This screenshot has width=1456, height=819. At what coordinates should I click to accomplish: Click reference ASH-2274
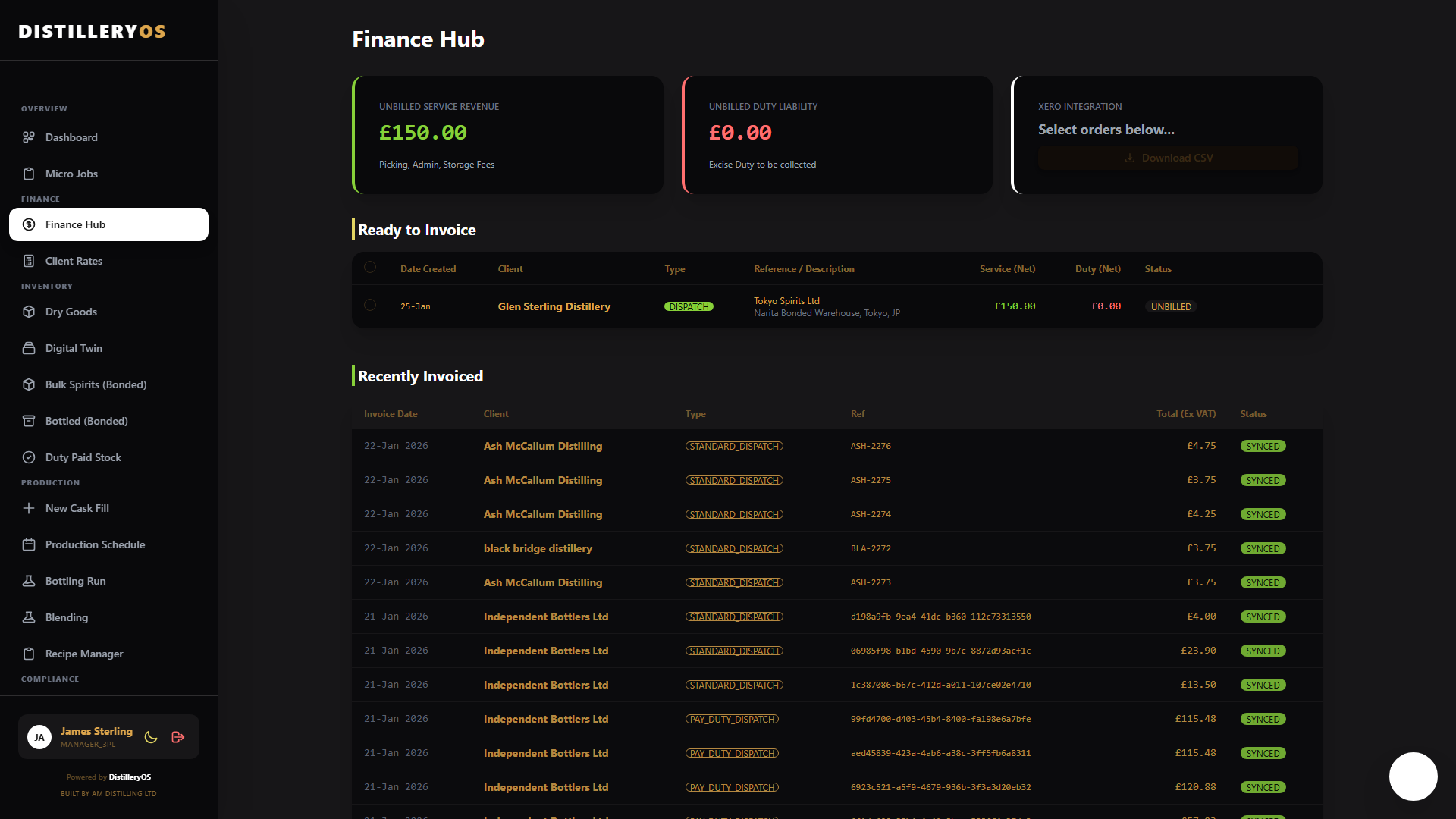pos(871,514)
